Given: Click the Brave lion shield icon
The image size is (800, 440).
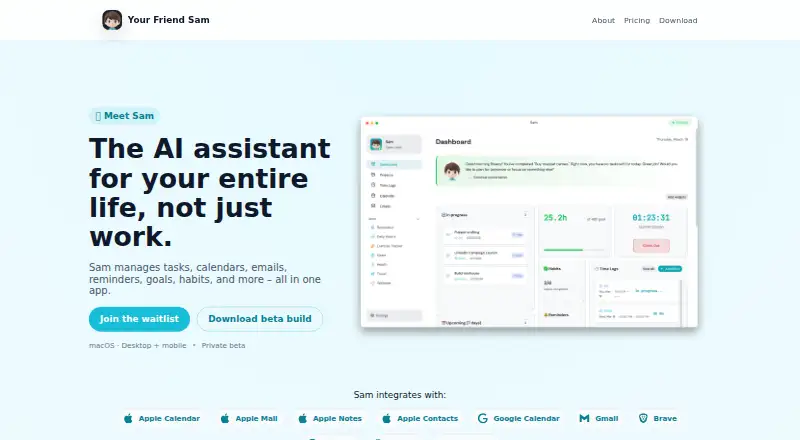Looking at the screenshot, I should coord(643,419).
